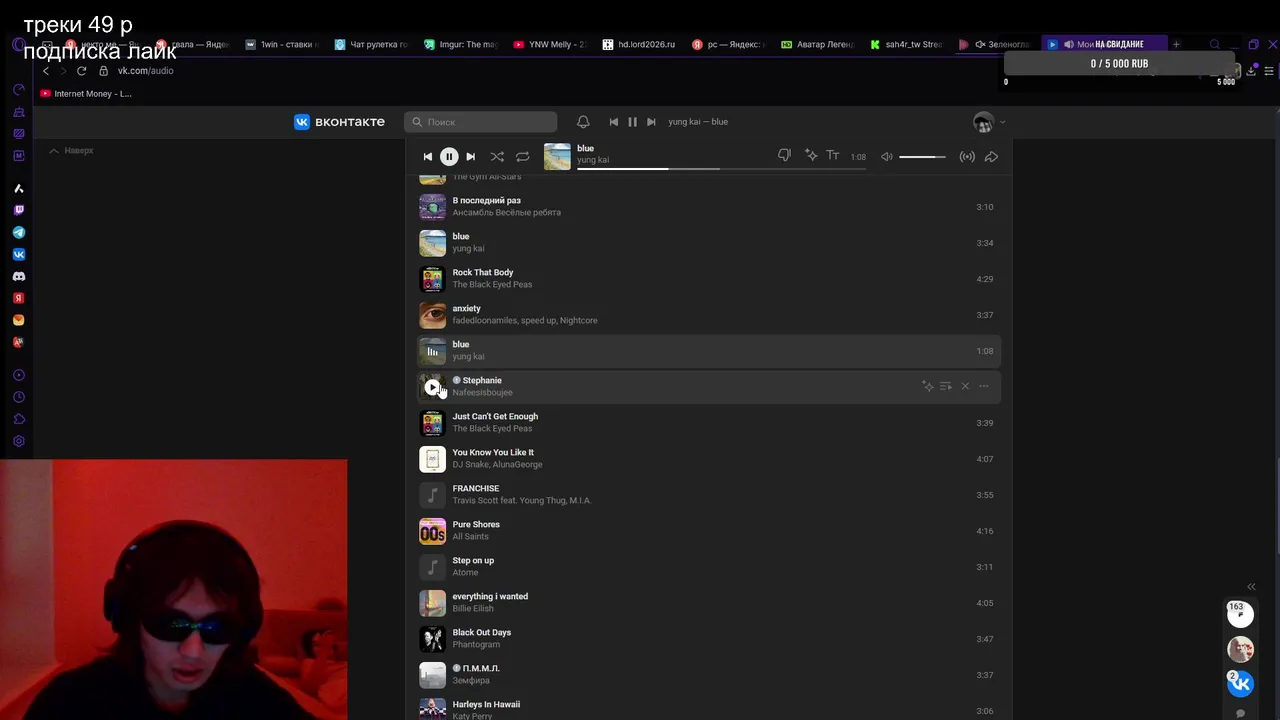Screen dimensions: 1280x720
Task: Open artist DJ Snake, AlunaGeorge
Action: coord(497,465)
